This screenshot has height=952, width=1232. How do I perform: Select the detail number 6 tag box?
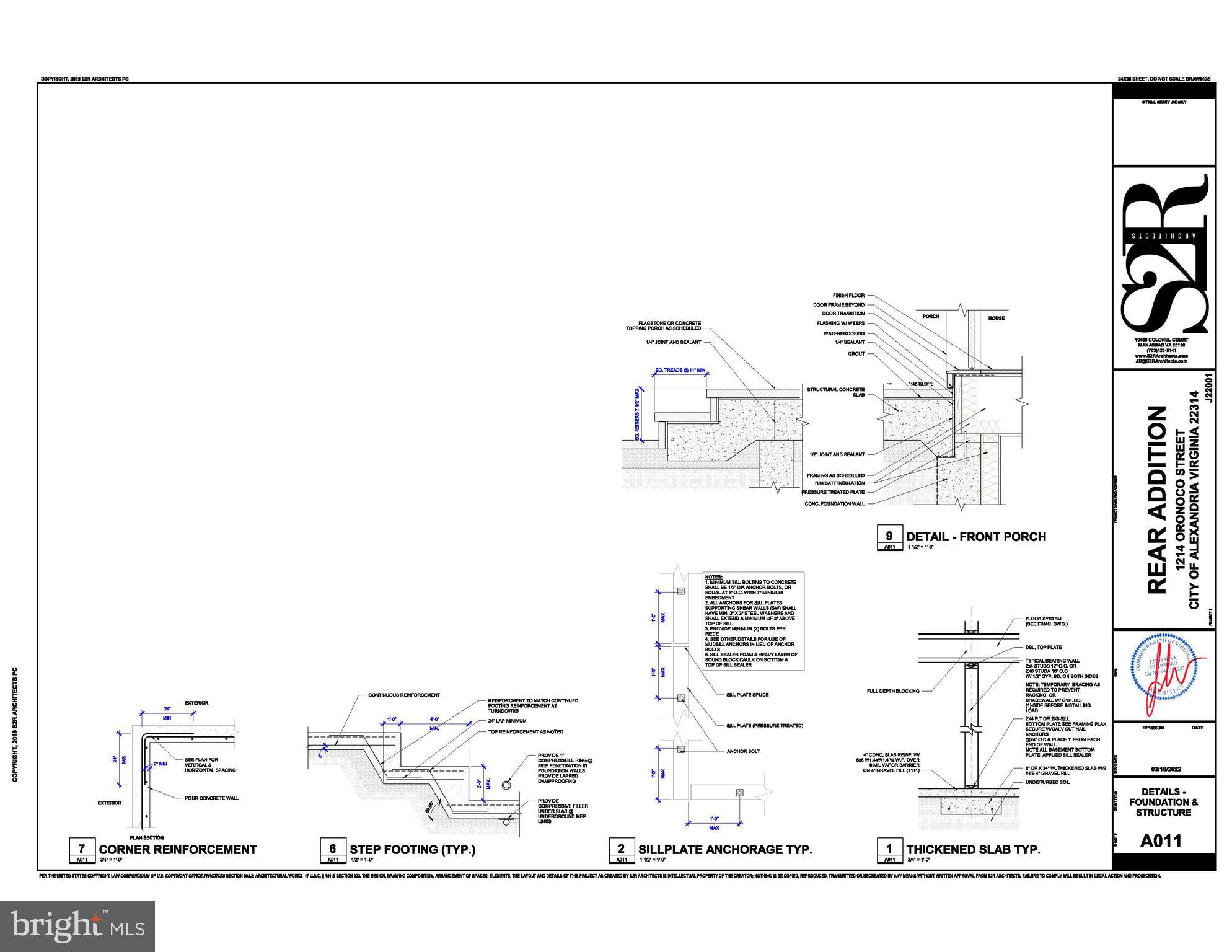(x=333, y=849)
